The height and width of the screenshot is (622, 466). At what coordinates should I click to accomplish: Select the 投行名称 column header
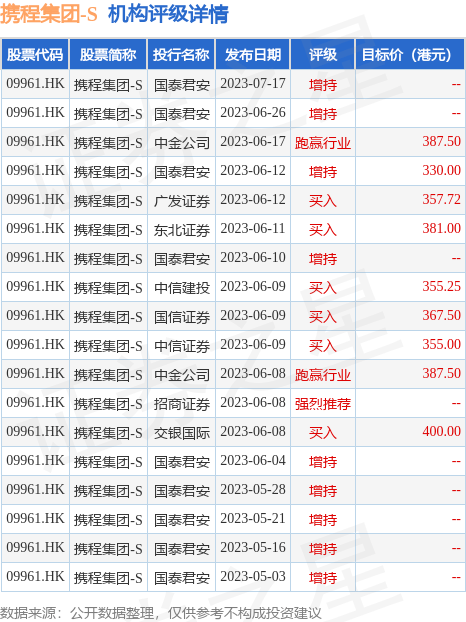pos(181,54)
